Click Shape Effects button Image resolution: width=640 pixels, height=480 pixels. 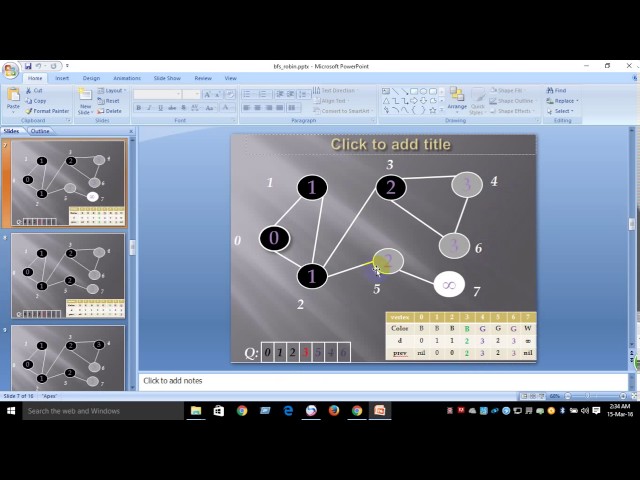(512, 111)
